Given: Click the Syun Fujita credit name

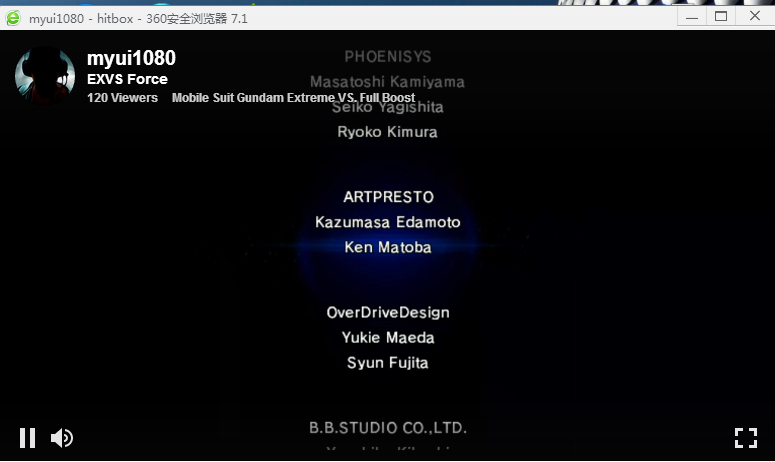Looking at the screenshot, I should [x=388, y=363].
